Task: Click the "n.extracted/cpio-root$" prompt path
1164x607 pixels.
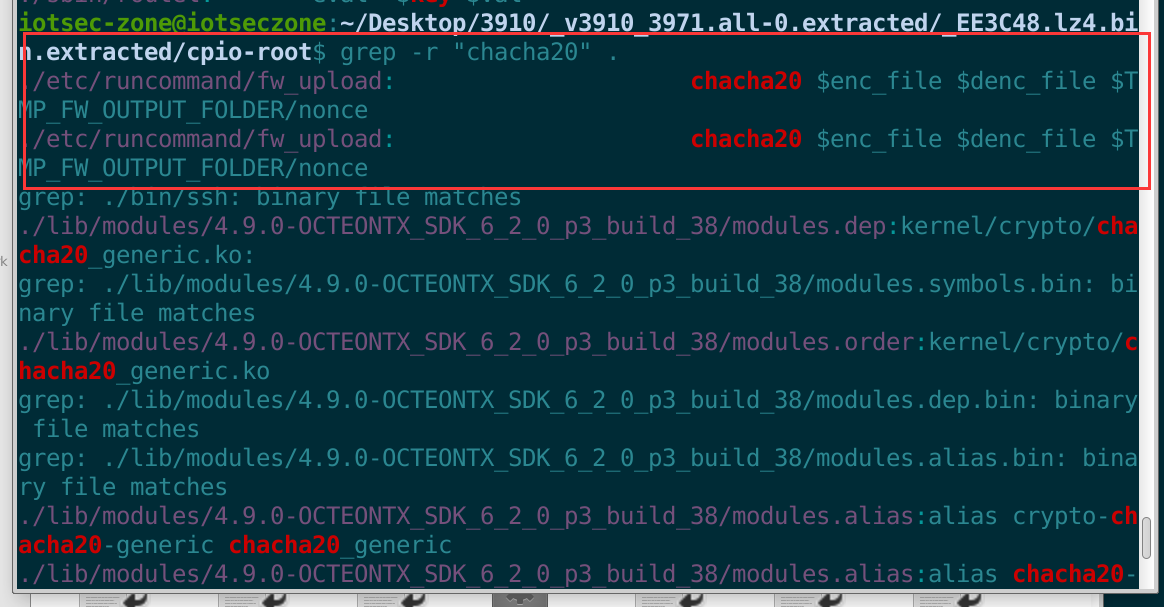Action: click(172, 53)
